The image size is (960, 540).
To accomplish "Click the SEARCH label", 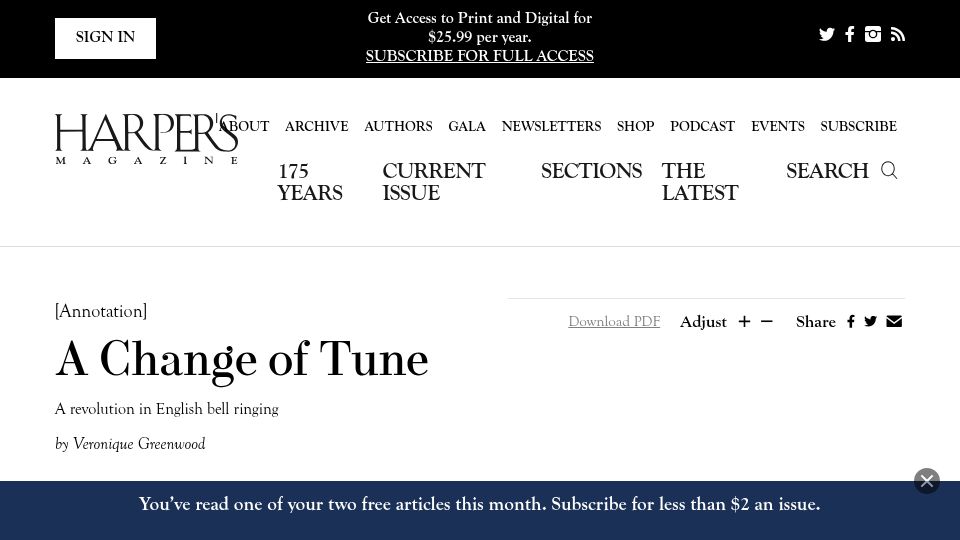I will tap(827, 171).
